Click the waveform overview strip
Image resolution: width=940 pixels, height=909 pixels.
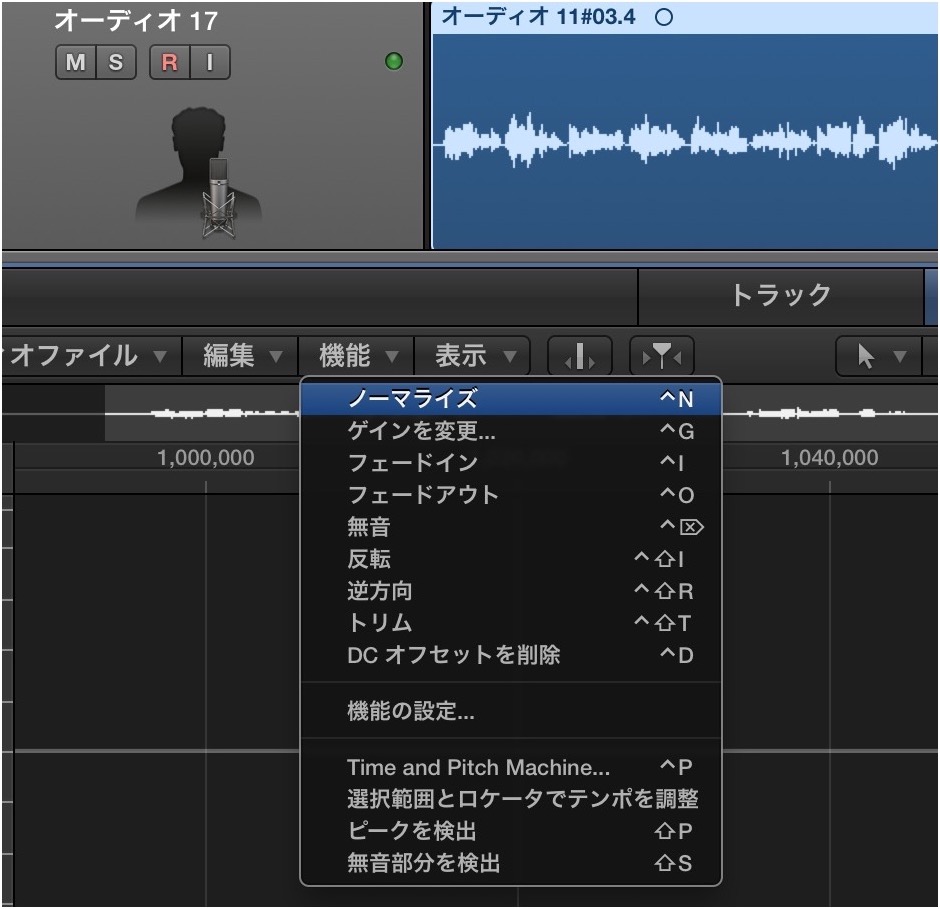click(x=203, y=413)
